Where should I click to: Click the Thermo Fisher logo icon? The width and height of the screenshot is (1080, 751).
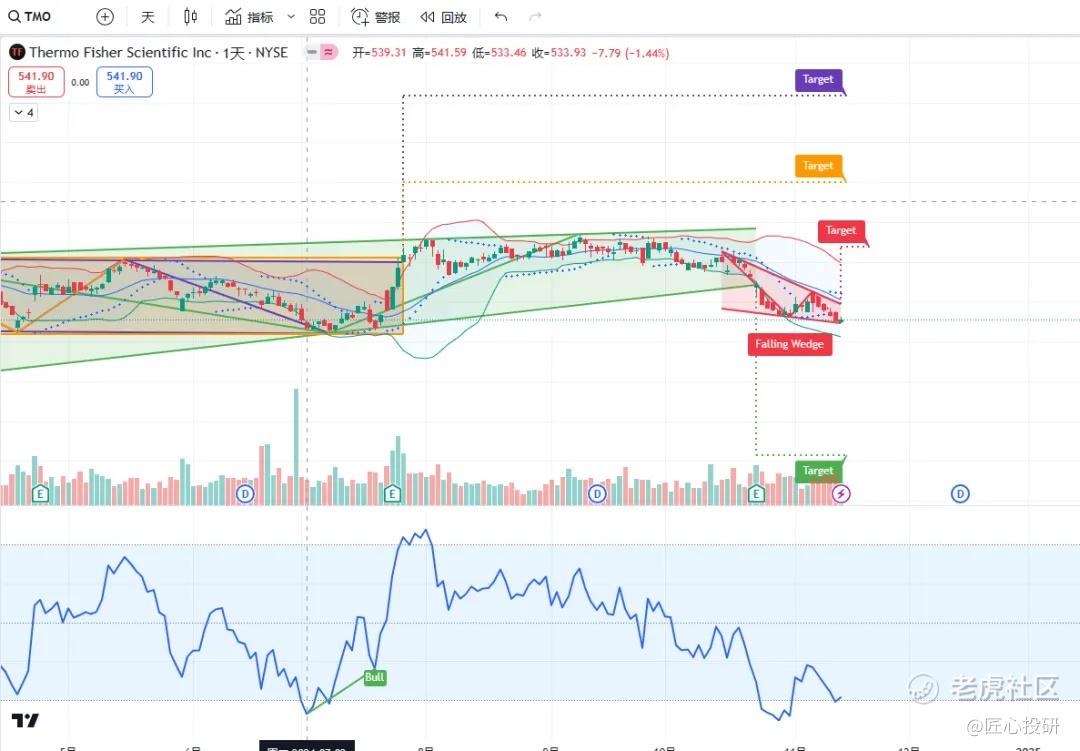[17, 52]
